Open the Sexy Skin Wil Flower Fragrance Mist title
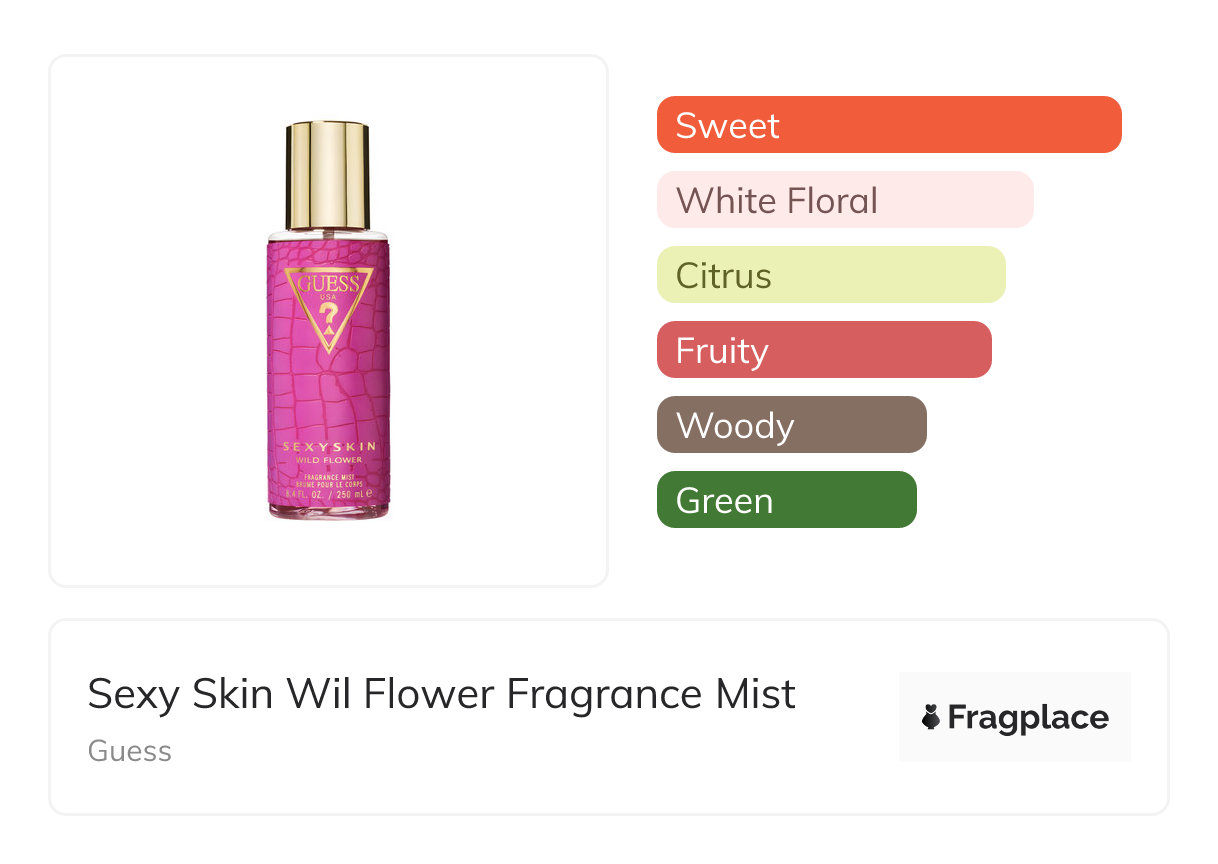The width and height of the screenshot is (1218, 864). 442,694
